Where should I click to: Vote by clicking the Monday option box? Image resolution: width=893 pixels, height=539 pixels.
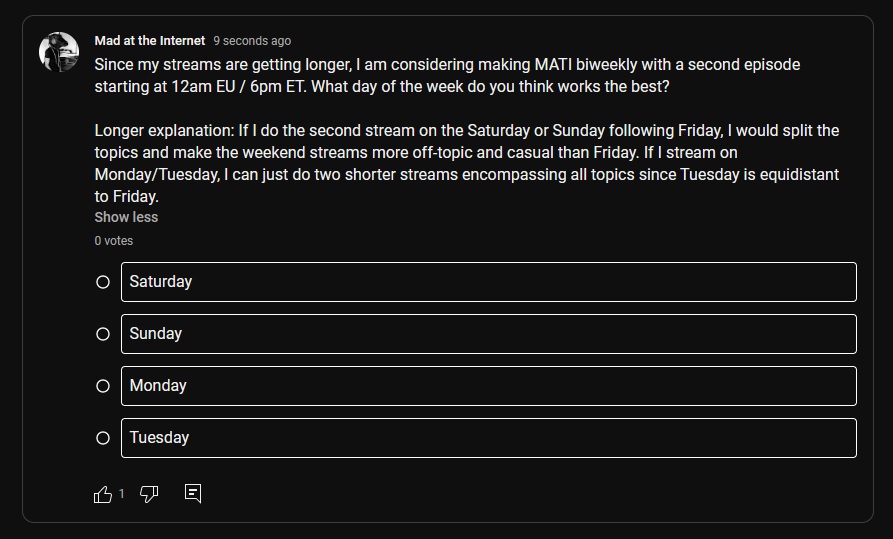[489, 386]
